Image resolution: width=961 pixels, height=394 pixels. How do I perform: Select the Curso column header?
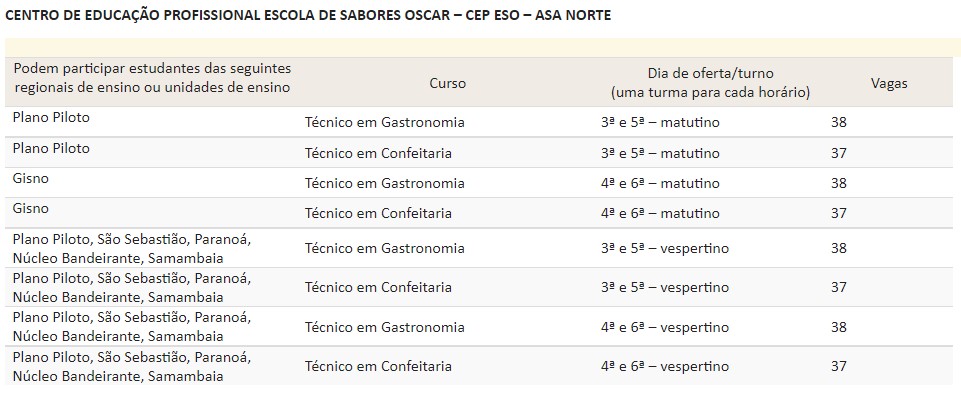447,83
